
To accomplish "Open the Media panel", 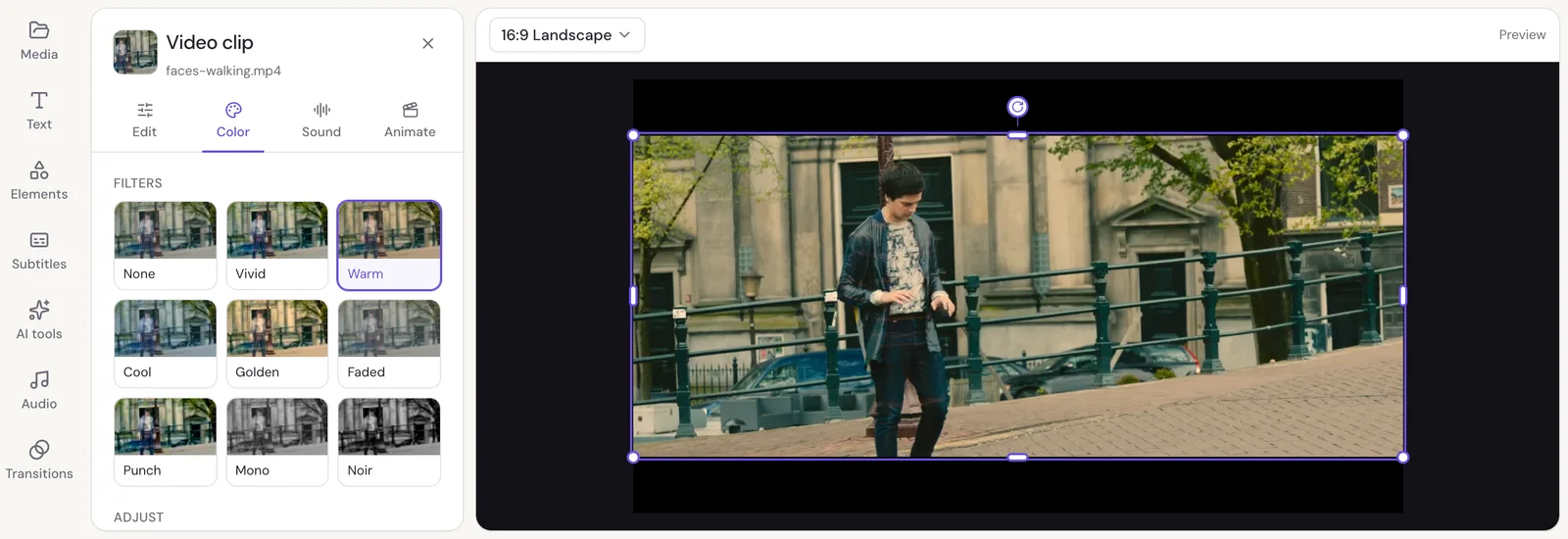I will click(39, 41).
